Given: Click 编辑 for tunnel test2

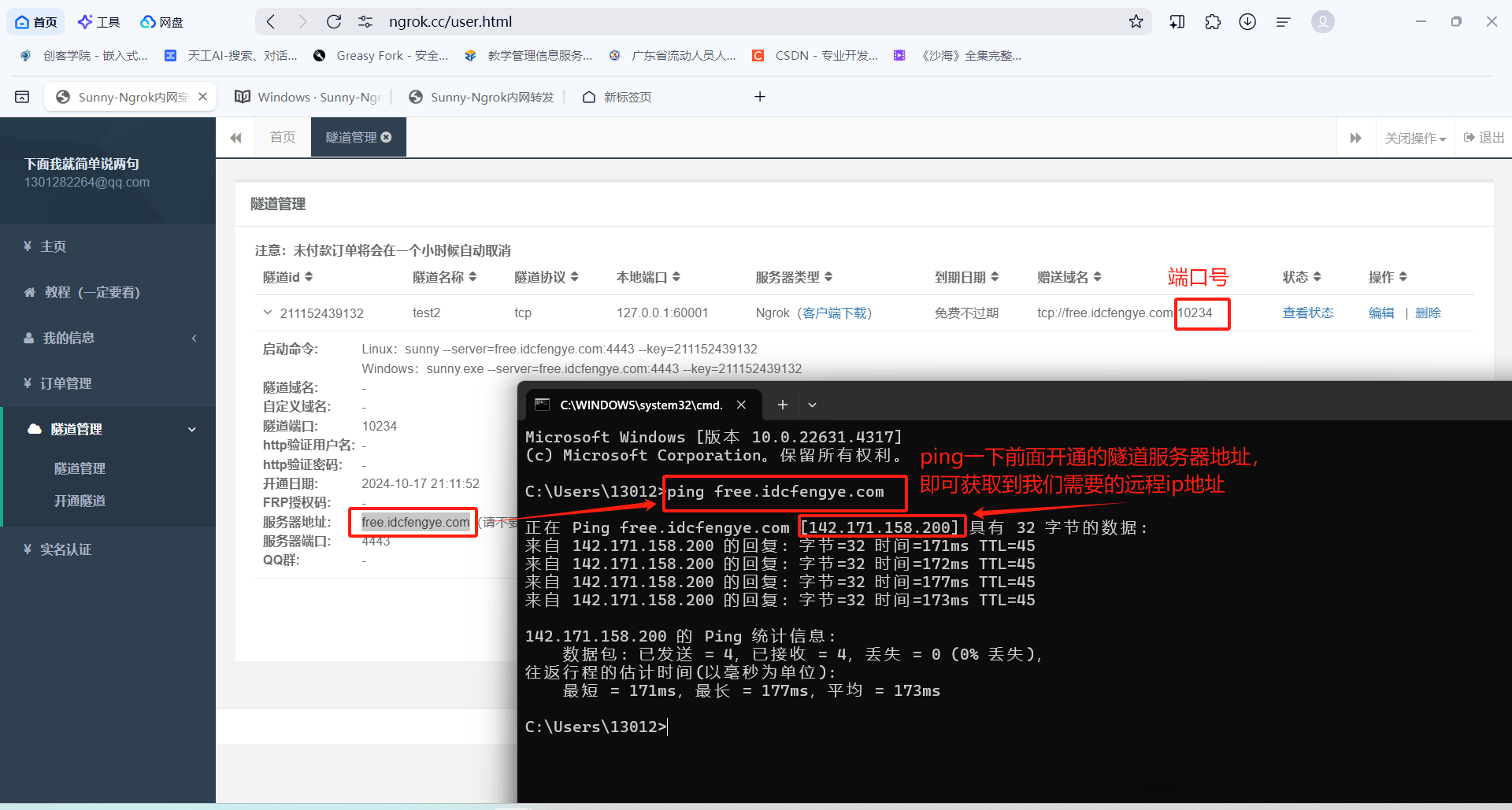Looking at the screenshot, I should pyautogui.click(x=1381, y=313).
